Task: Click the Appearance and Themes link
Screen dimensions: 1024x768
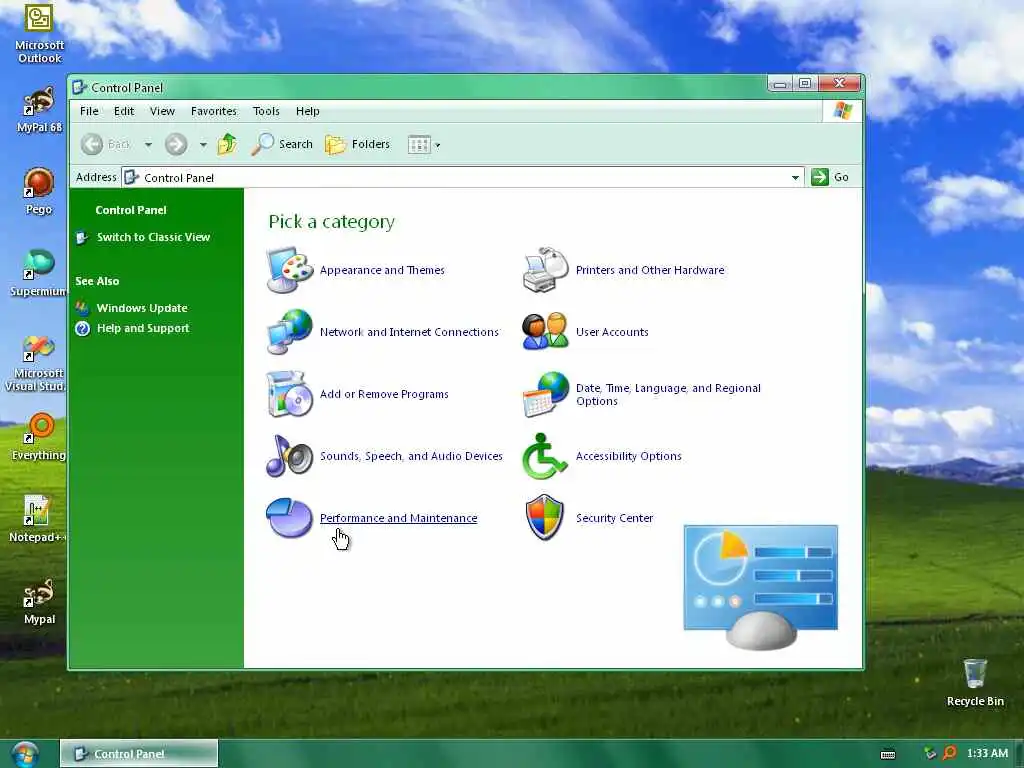Action: [x=382, y=270]
